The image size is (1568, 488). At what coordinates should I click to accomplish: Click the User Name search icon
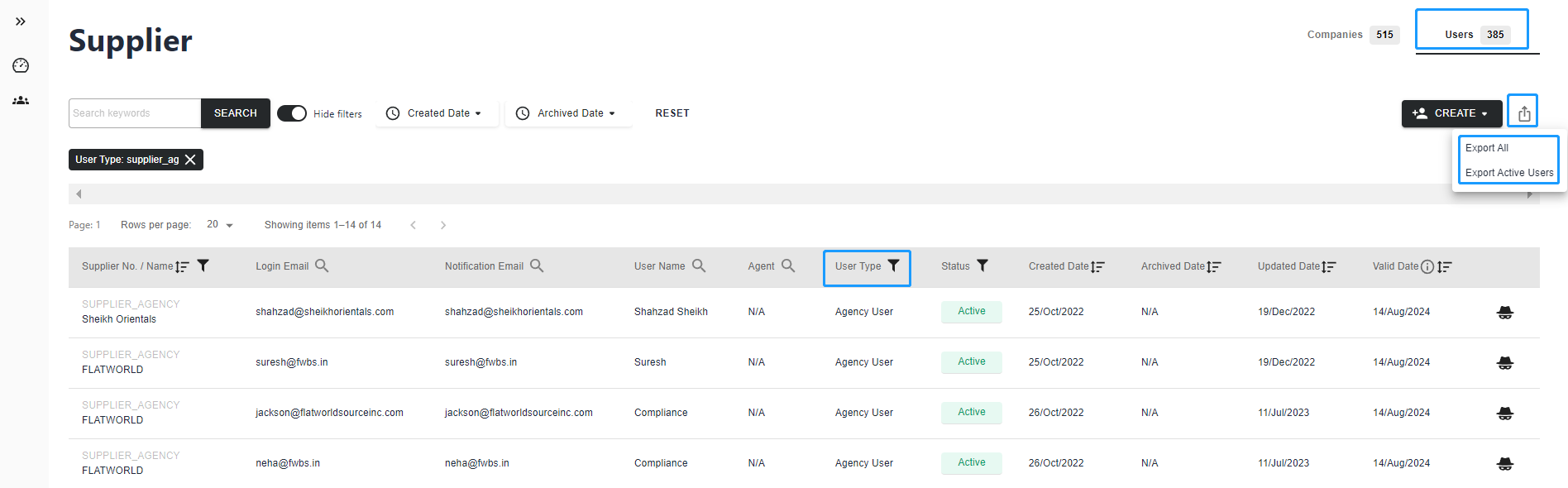(x=699, y=266)
